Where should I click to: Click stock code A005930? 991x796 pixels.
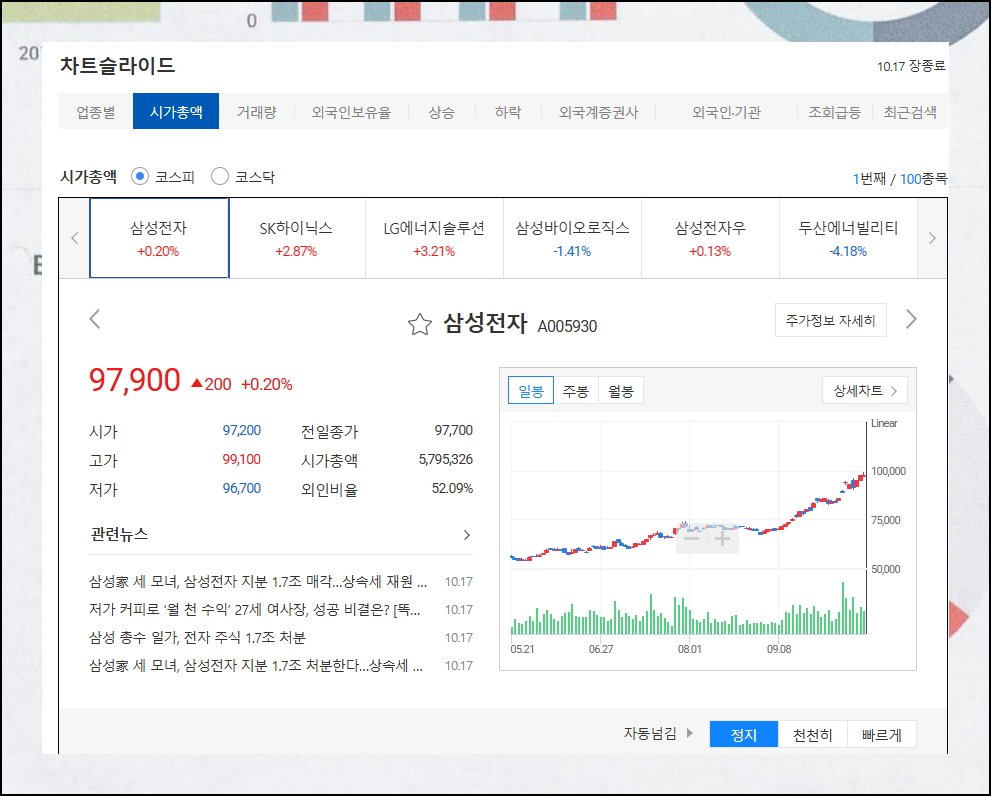pos(567,326)
